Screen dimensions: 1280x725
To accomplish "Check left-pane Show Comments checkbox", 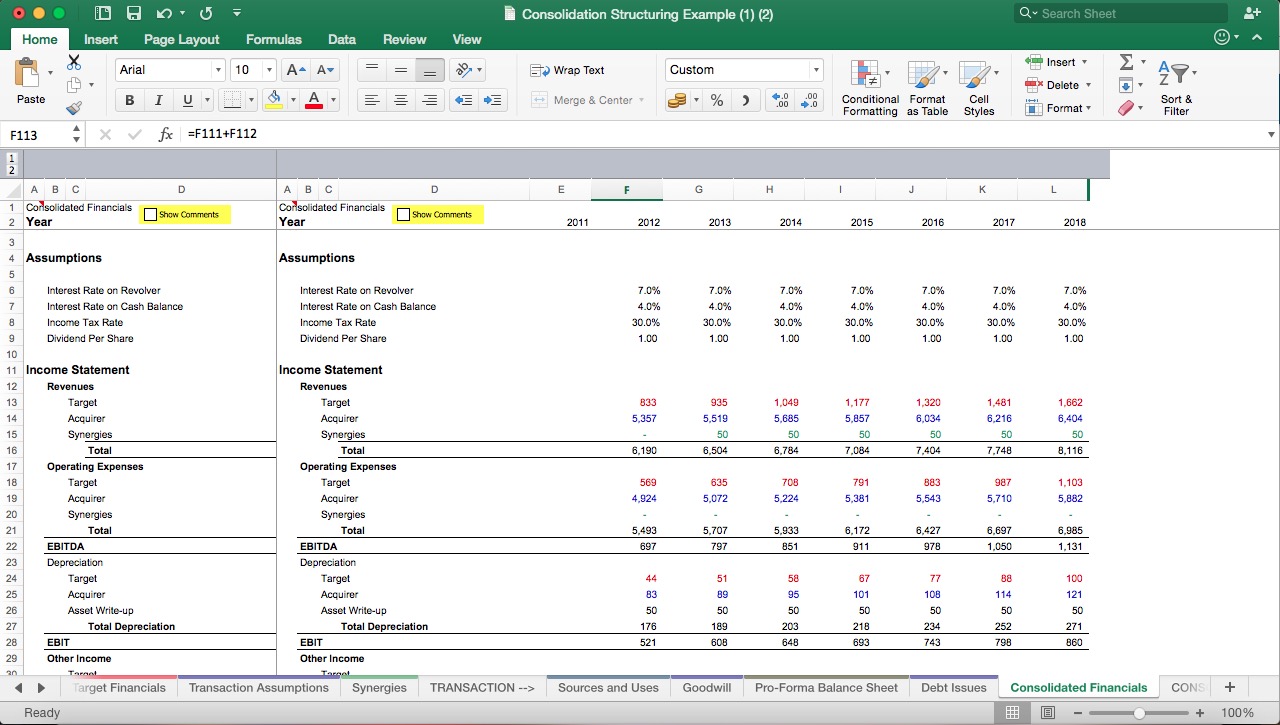I will point(150,214).
